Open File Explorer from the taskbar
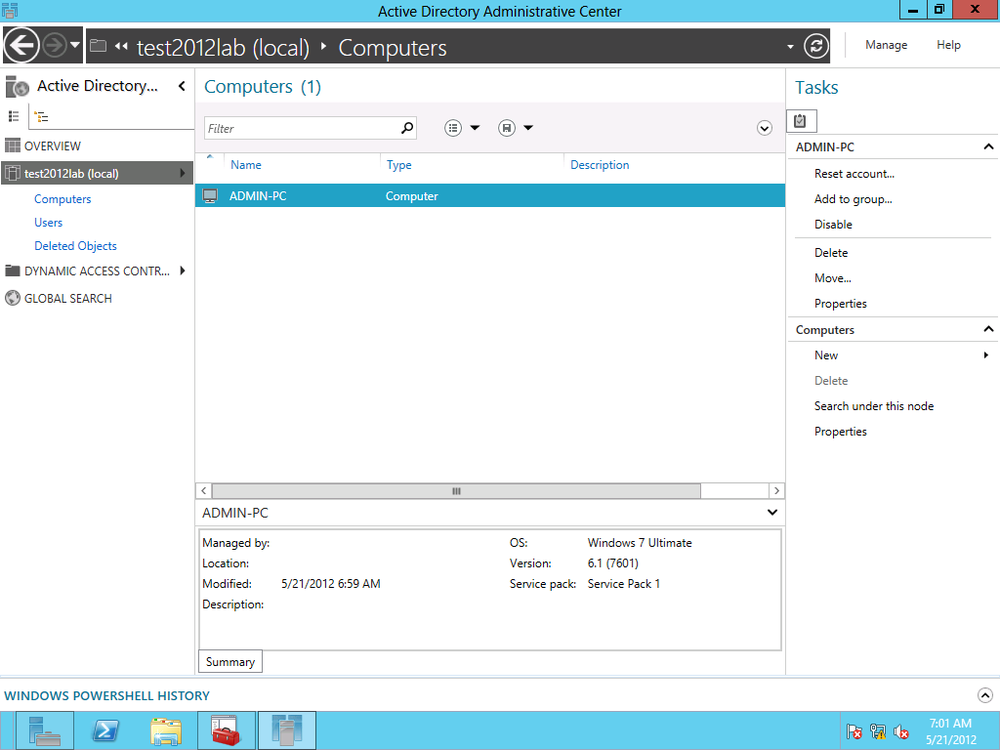 click(x=165, y=731)
